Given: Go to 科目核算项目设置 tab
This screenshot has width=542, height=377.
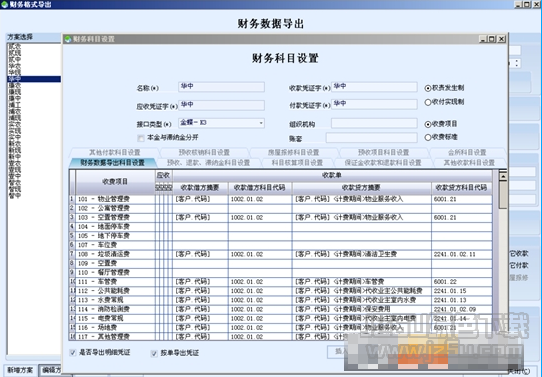Looking at the screenshot, I should [x=297, y=163].
